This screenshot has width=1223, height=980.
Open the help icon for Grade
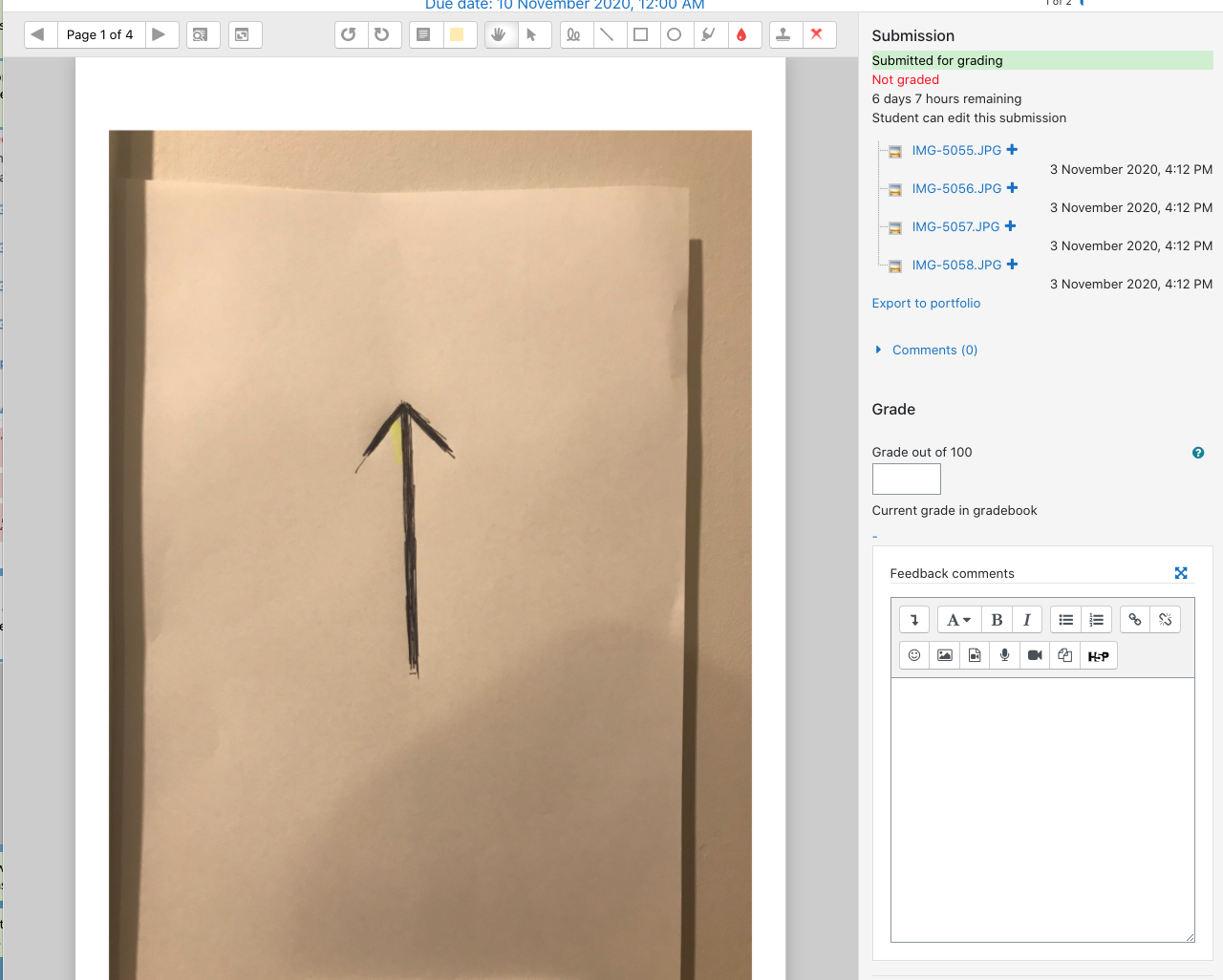pyautogui.click(x=1198, y=453)
